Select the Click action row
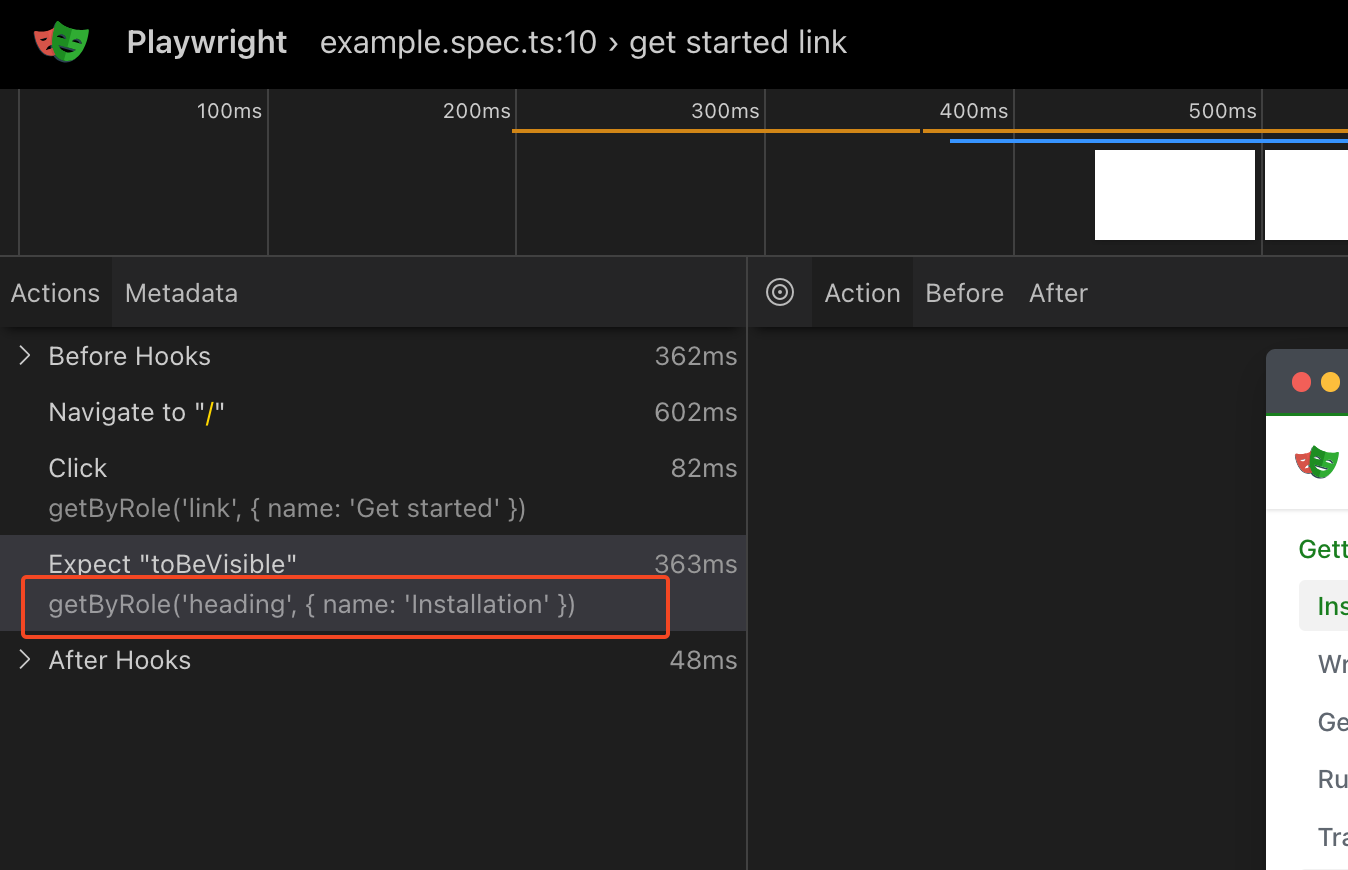The width and height of the screenshot is (1348, 870). 373,487
